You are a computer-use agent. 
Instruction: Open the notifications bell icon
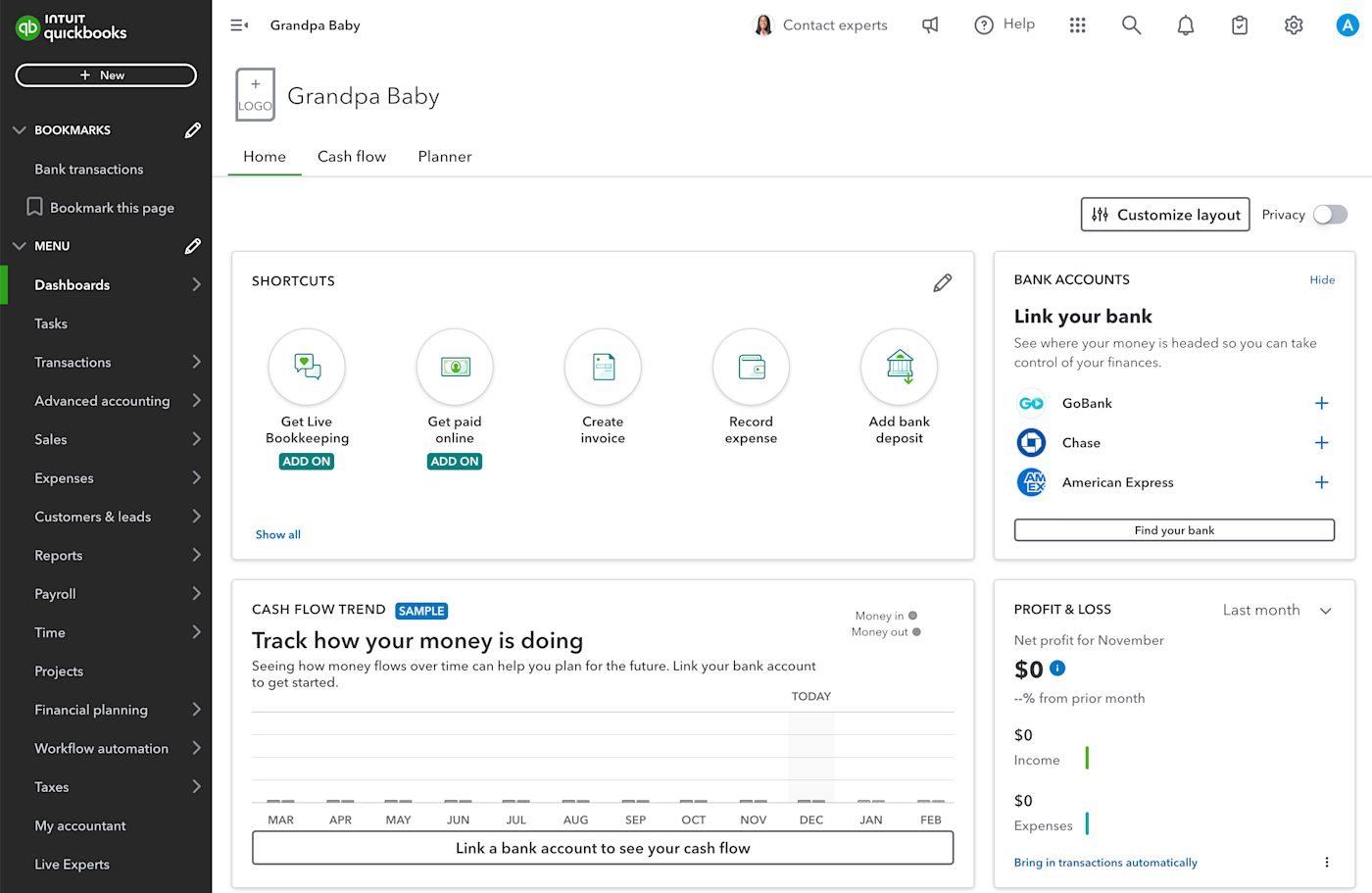point(1186,25)
